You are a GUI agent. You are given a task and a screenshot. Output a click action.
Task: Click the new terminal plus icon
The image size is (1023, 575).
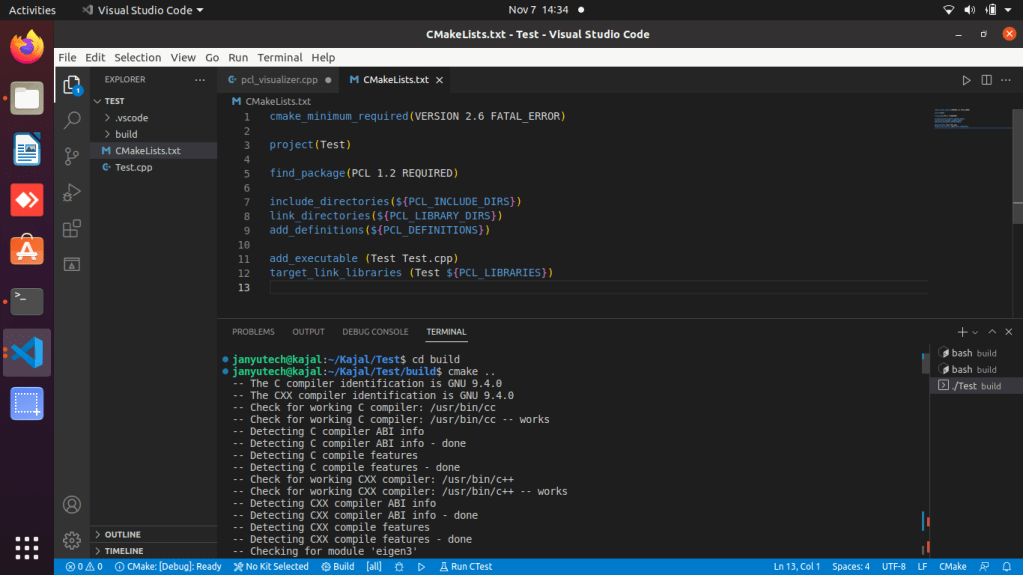[x=961, y=332]
